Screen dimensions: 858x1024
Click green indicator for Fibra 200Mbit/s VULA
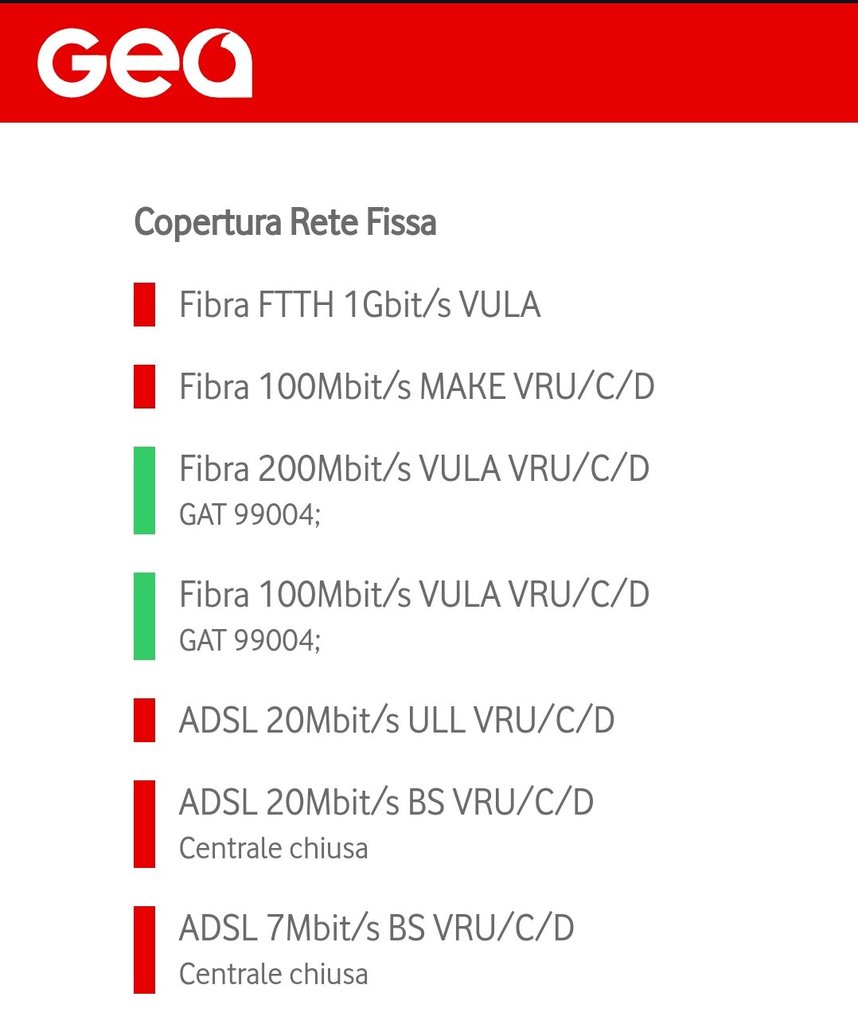coord(144,490)
